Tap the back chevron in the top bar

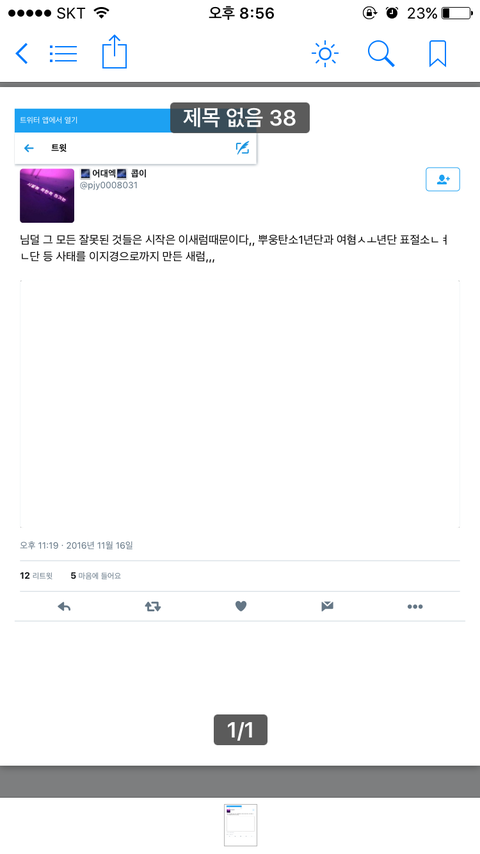coord(21,53)
